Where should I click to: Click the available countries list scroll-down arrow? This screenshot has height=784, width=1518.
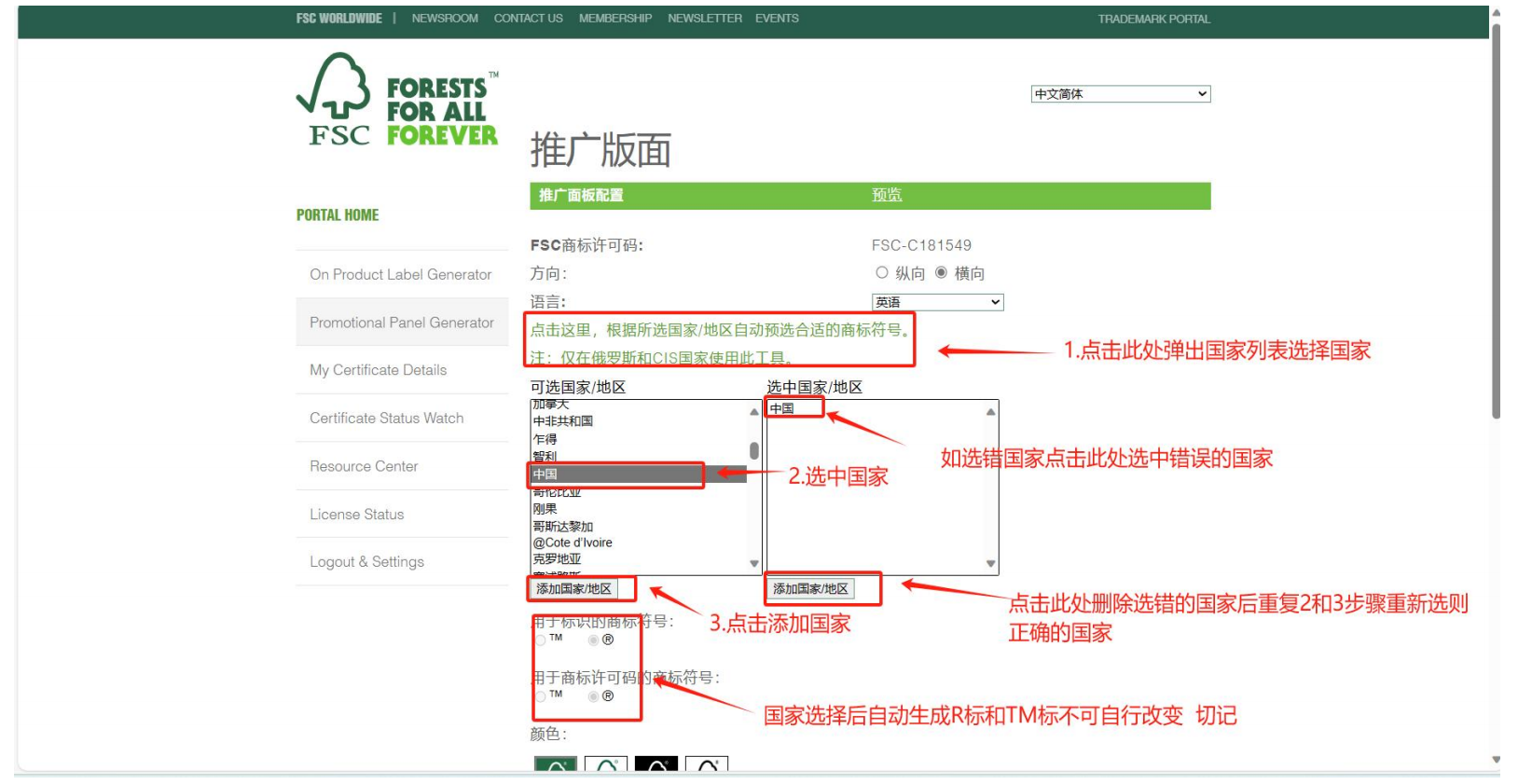(754, 563)
